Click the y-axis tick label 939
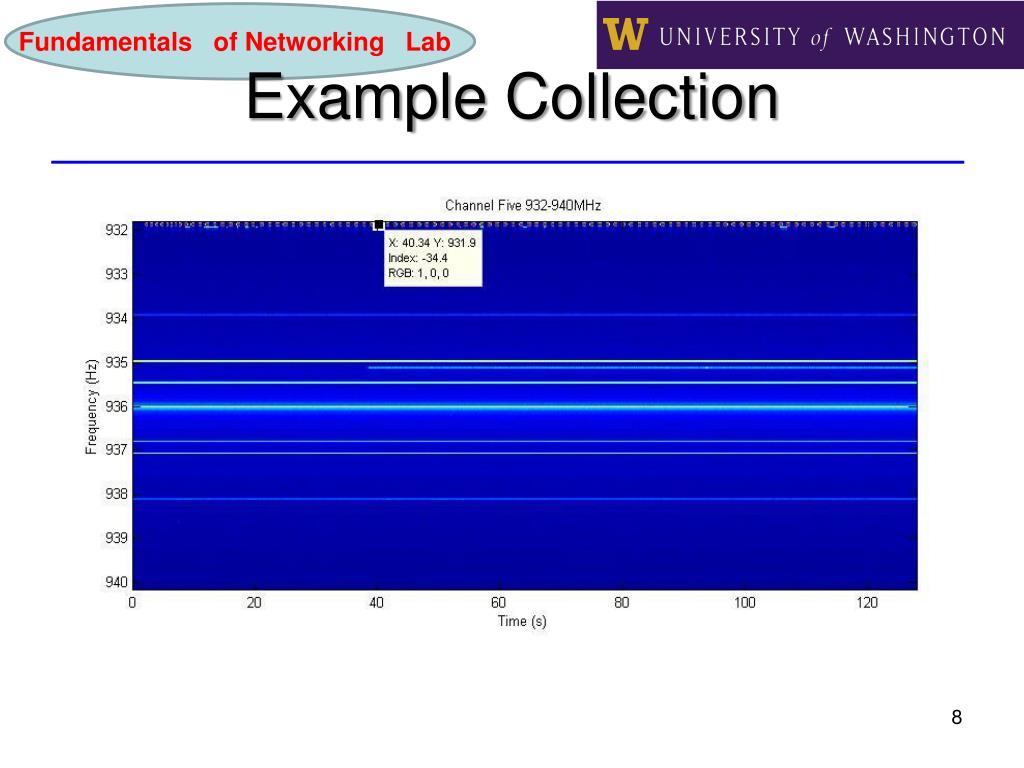This screenshot has width=1024, height=768. [x=116, y=537]
